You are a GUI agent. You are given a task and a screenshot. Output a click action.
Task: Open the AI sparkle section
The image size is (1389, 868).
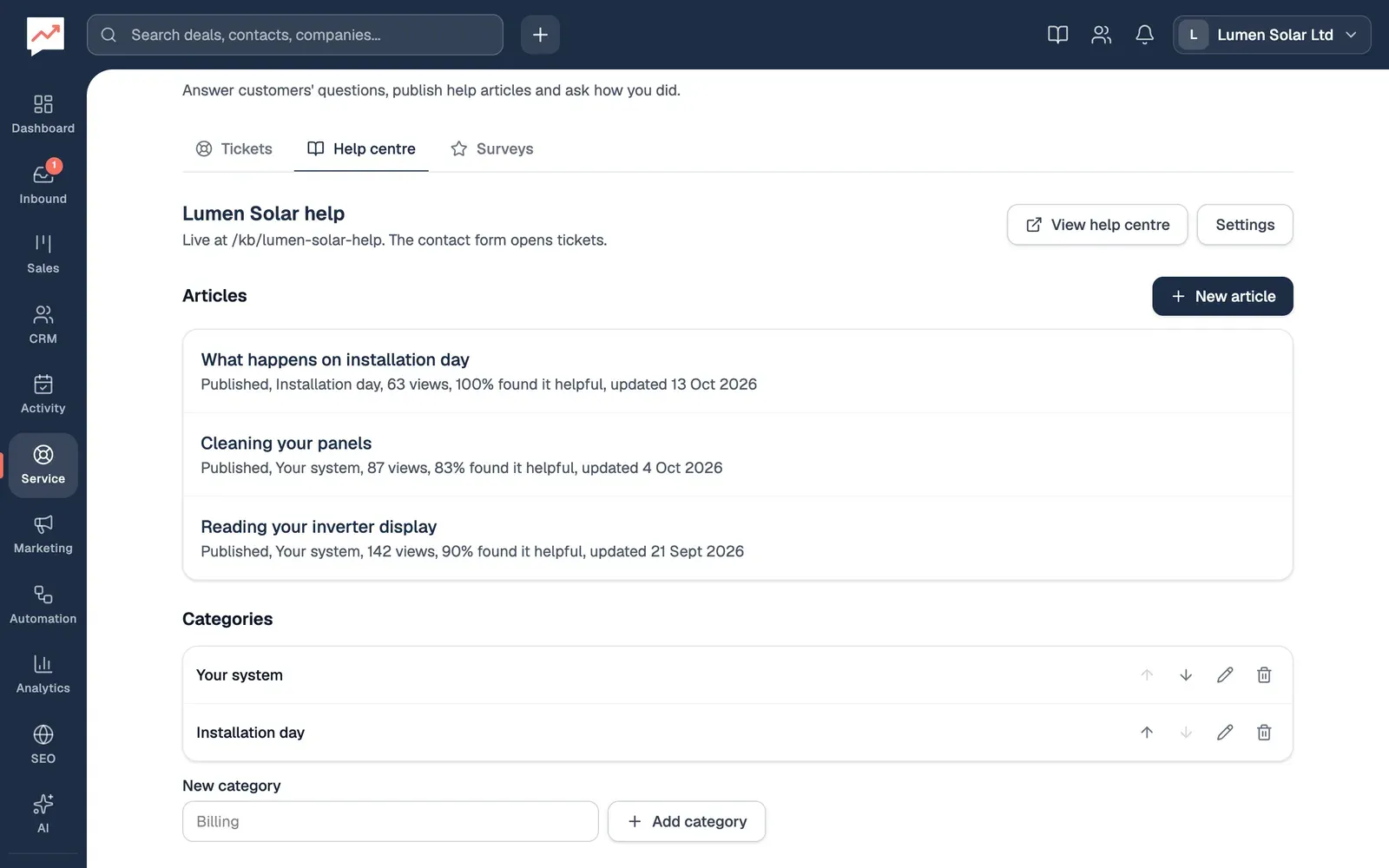coord(43,815)
